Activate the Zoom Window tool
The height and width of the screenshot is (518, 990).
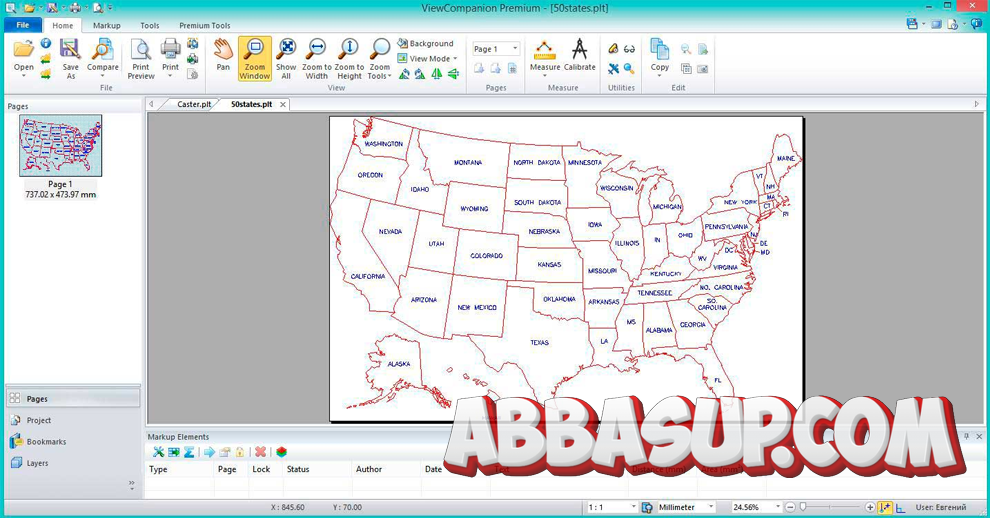pos(254,59)
